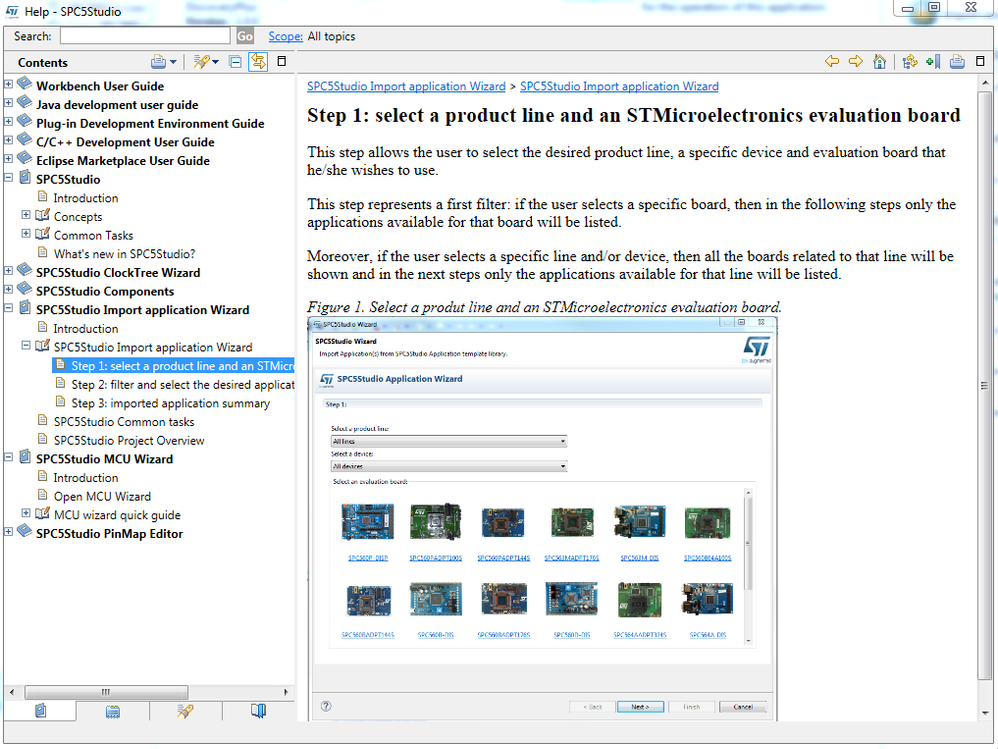Expand the Concepts node
The image size is (998, 749).
[26, 214]
